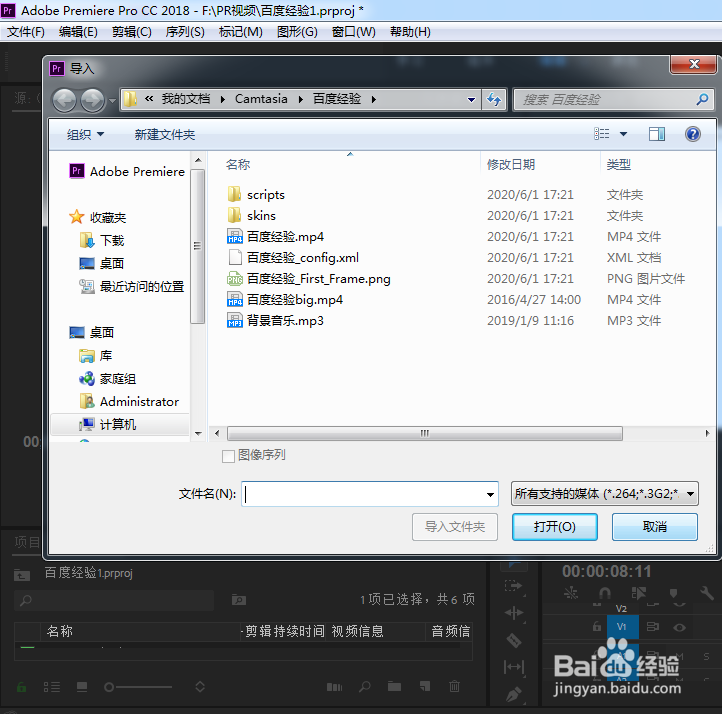Open the 所有支持的媒体 file type dropdown
The image size is (722, 714).
click(x=605, y=494)
